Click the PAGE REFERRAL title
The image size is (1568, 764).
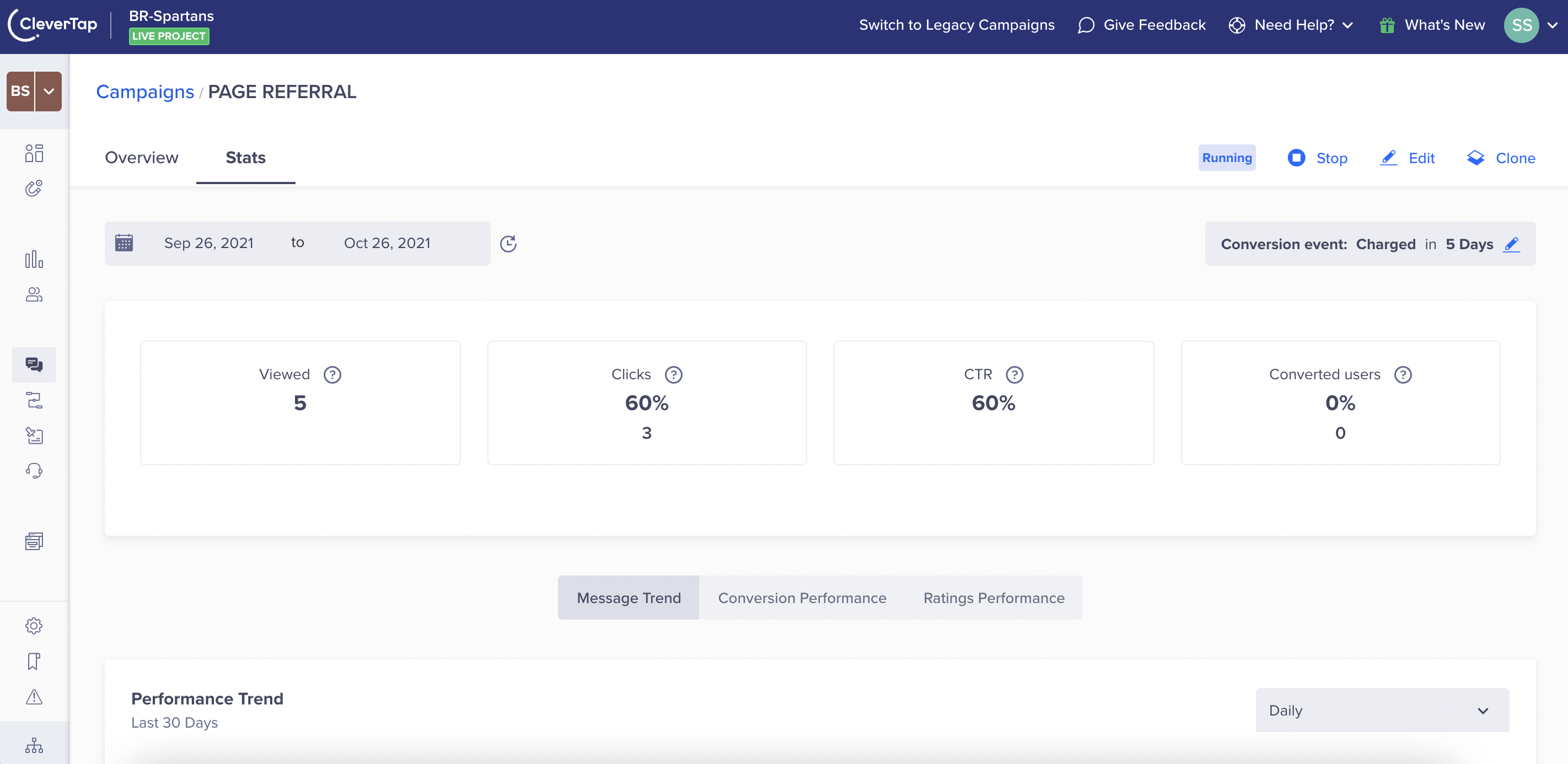click(282, 92)
